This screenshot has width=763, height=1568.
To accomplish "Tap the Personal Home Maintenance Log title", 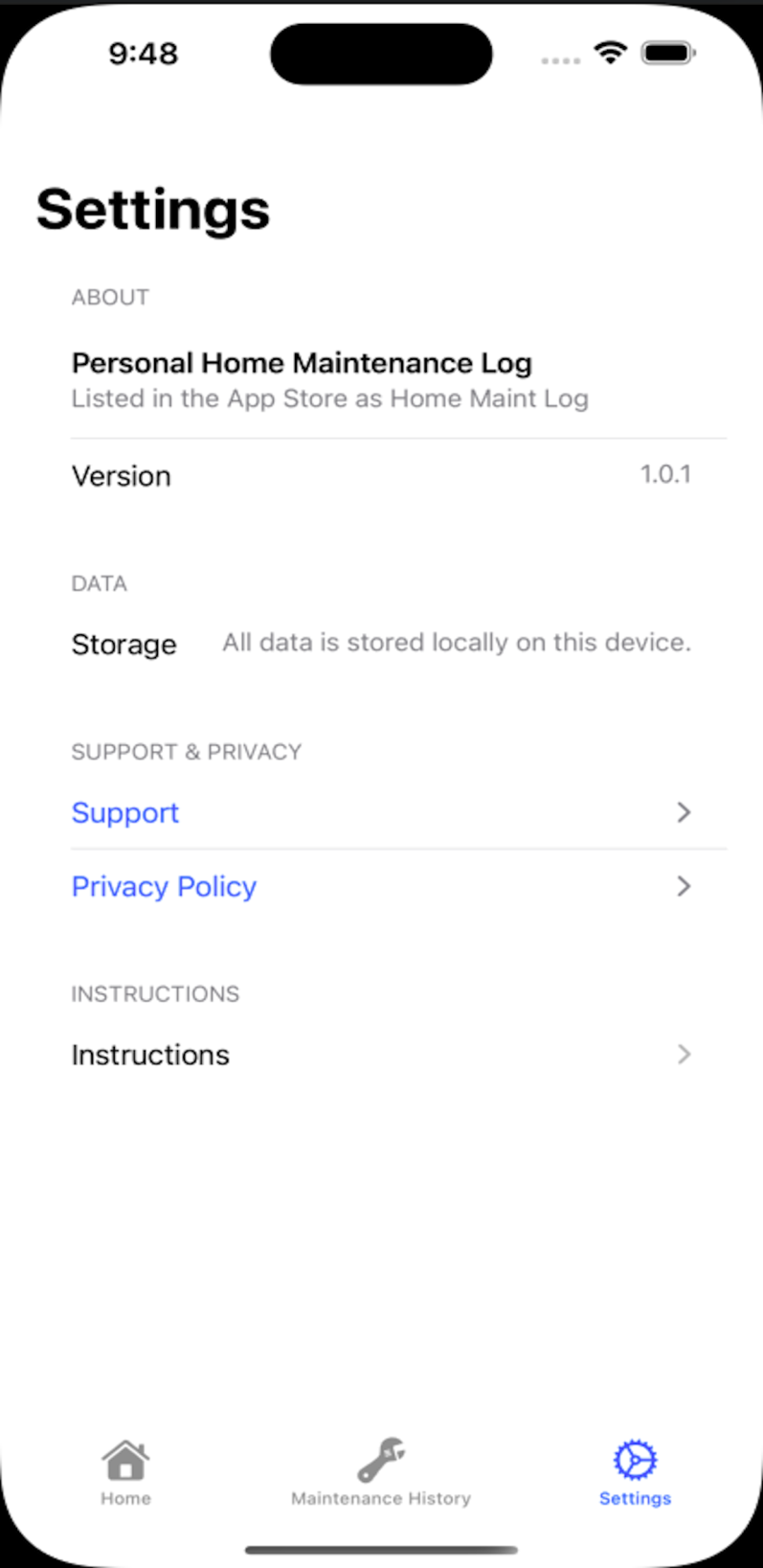I will (x=302, y=363).
